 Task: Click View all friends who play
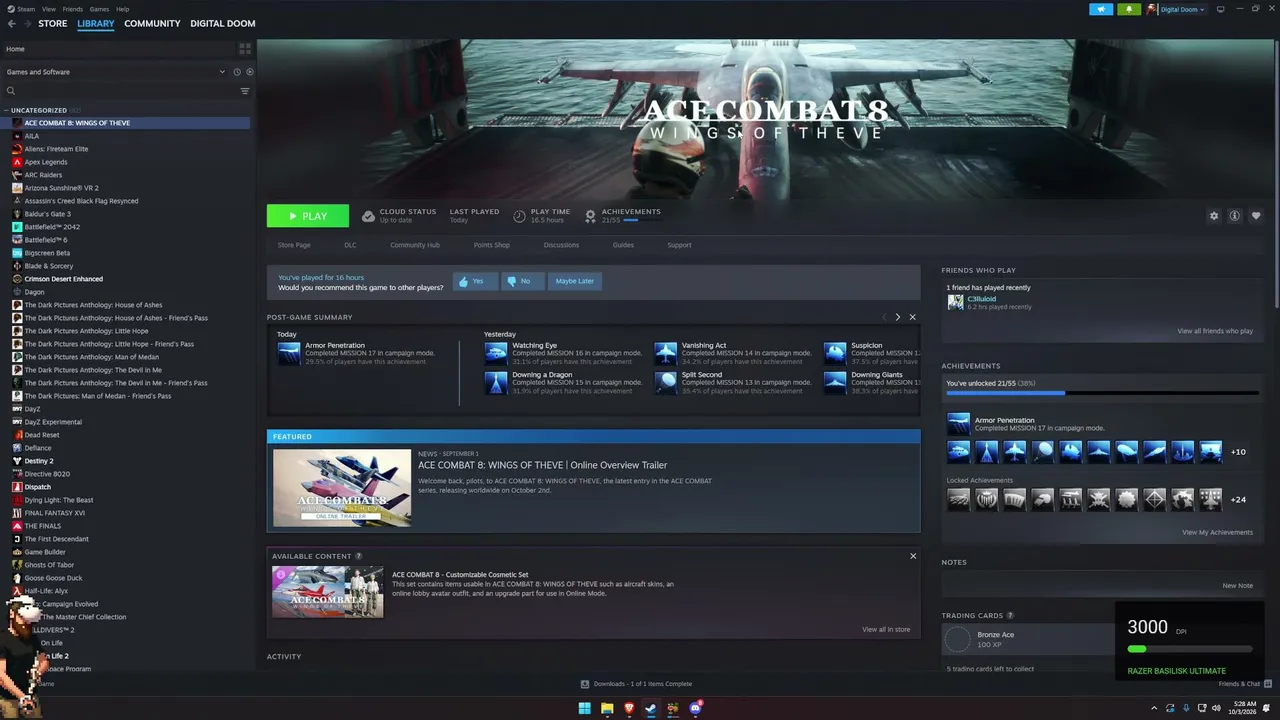(1215, 331)
